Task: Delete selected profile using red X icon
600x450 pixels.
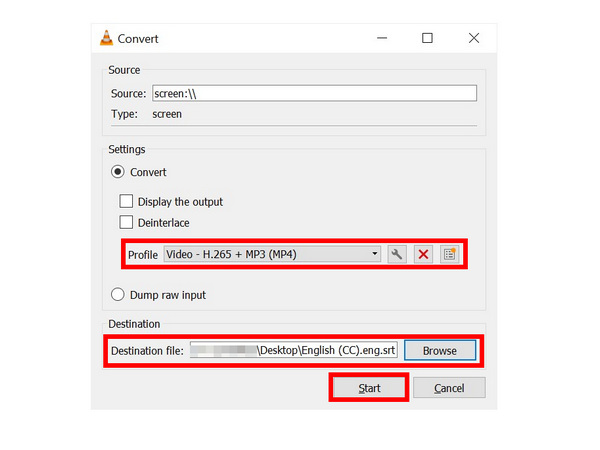Action: (x=423, y=254)
